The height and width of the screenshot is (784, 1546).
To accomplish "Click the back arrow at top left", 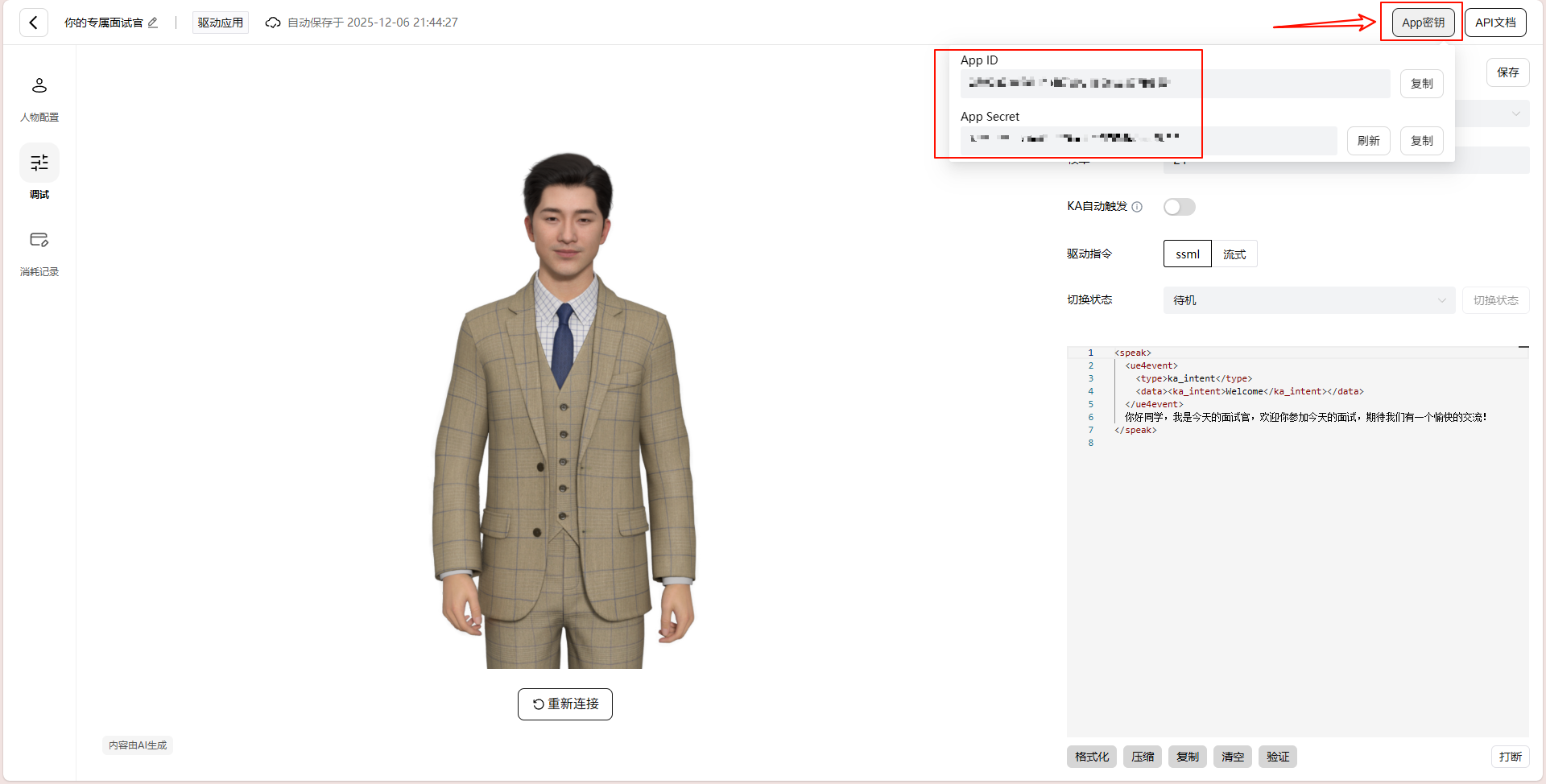I will click(x=33, y=22).
